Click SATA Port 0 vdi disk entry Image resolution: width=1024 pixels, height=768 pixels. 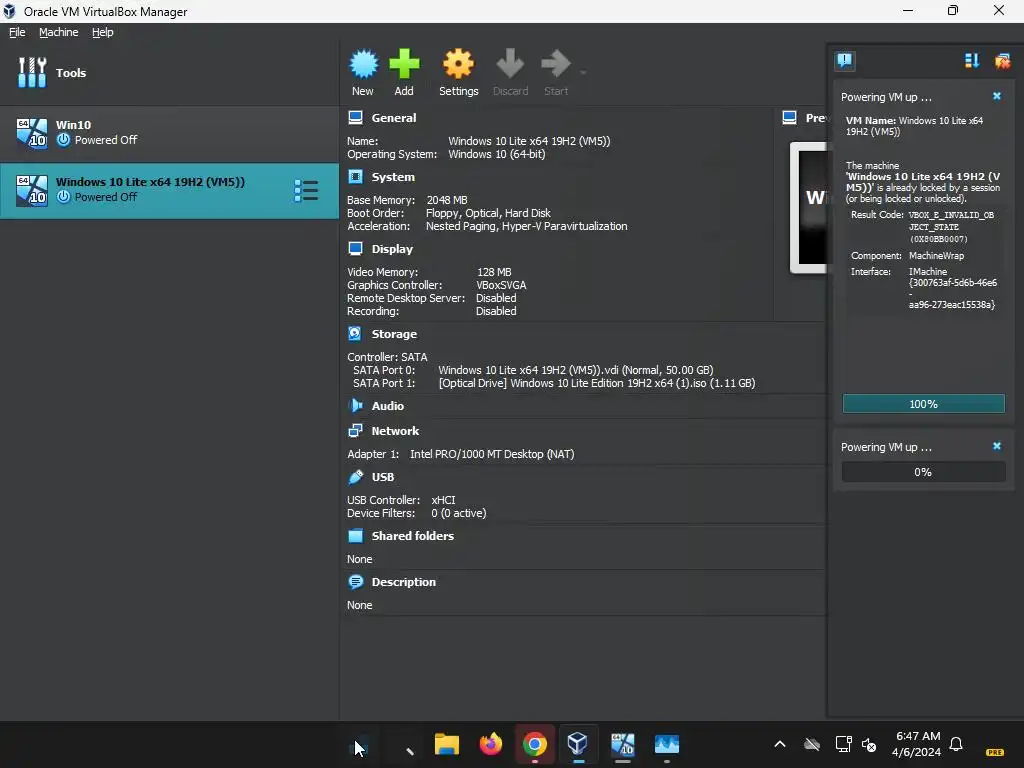coord(575,370)
